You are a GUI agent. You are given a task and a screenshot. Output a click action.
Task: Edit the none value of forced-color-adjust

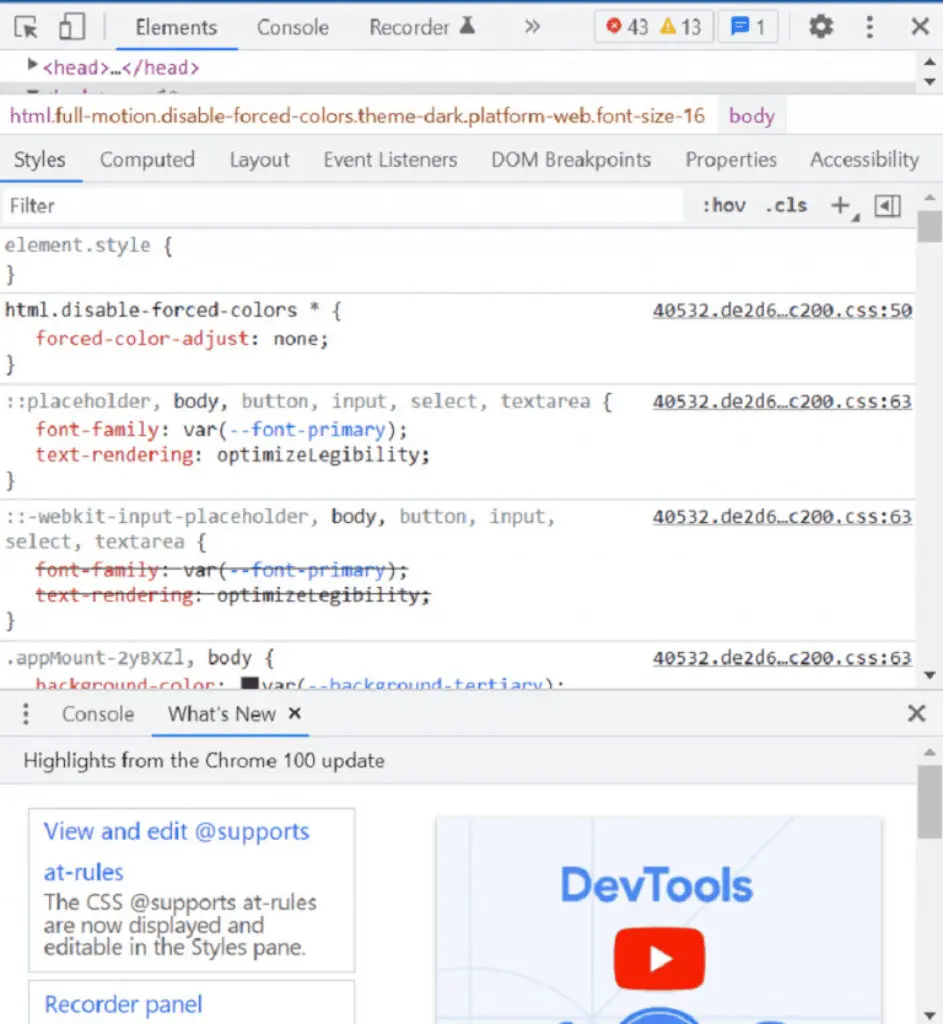pyautogui.click(x=295, y=339)
